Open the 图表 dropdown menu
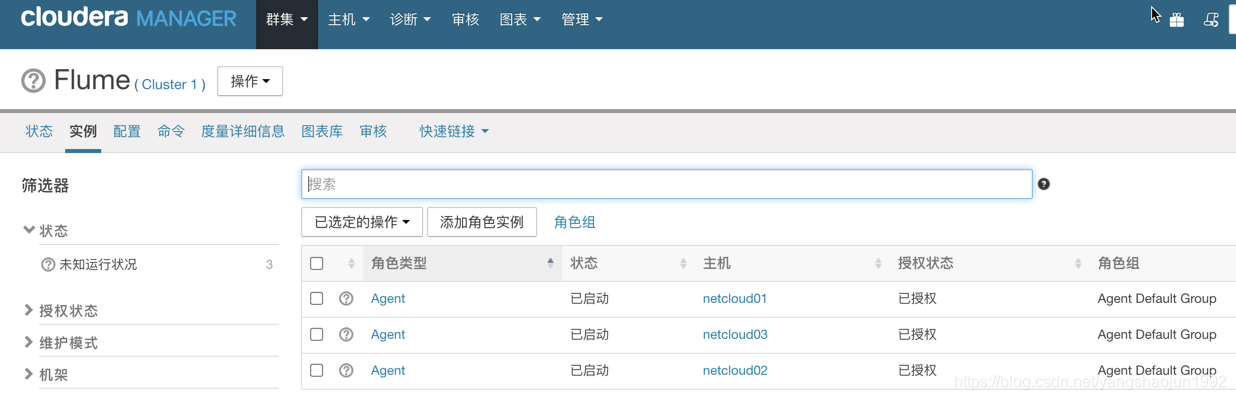The height and width of the screenshot is (400, 1236). click(520, 20)
